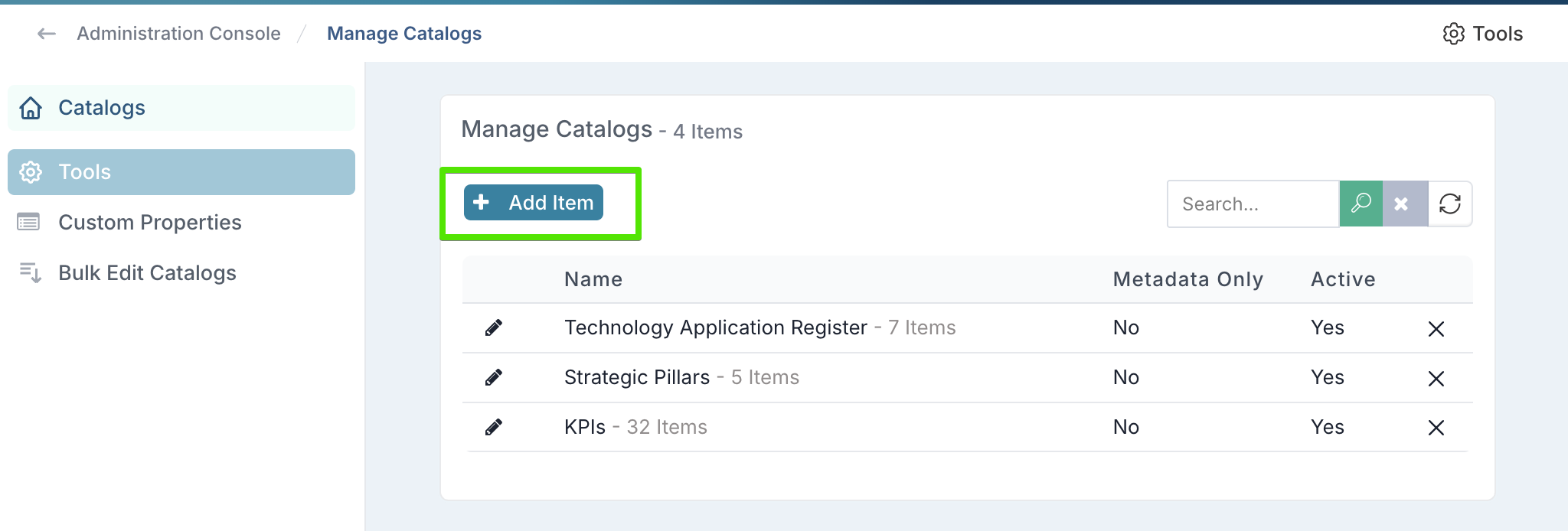Delete the KPIs catalog
This screenshot has height=531, width=1568.
1436,428
